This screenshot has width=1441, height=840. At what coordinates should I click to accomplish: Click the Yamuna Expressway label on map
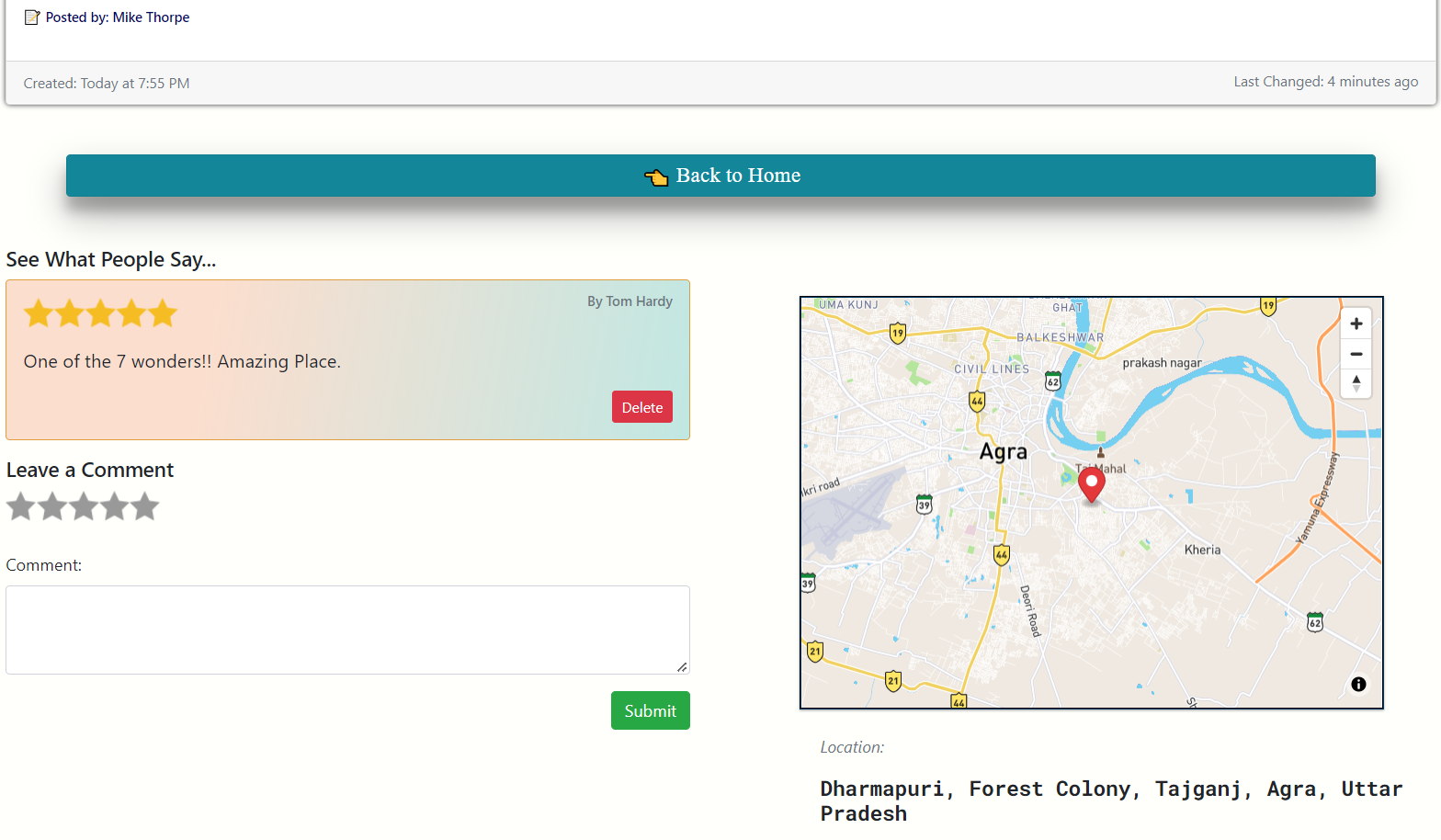[1318, 498]
